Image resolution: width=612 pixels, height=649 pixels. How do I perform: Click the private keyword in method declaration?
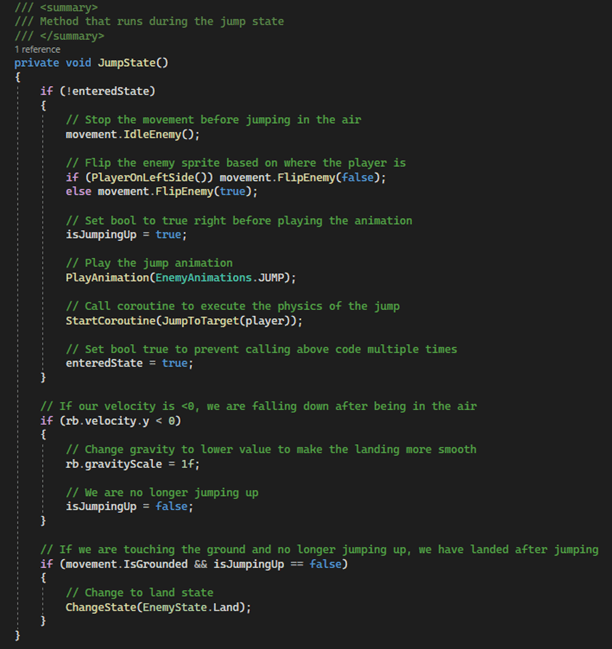click(37, 62)
